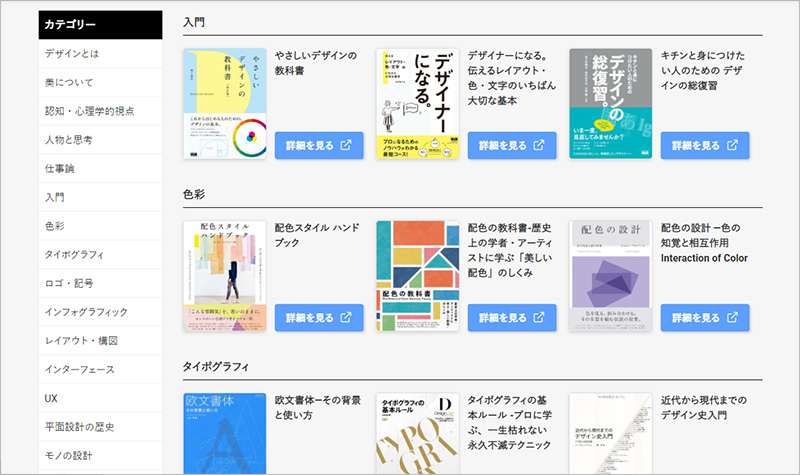Open 配色の教科書 book cover image
Image resolution: width=800 pixels, height=475 pixels.
[x=417, y=276]
